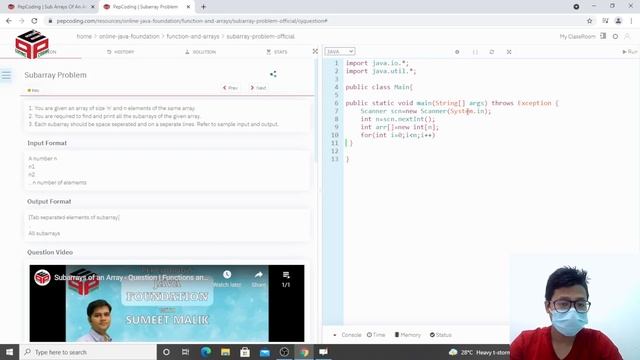Reload the browser page

pos(34,20)
